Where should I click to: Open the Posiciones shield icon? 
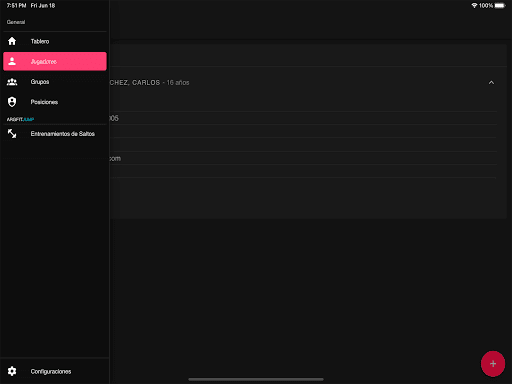[12, 102]
